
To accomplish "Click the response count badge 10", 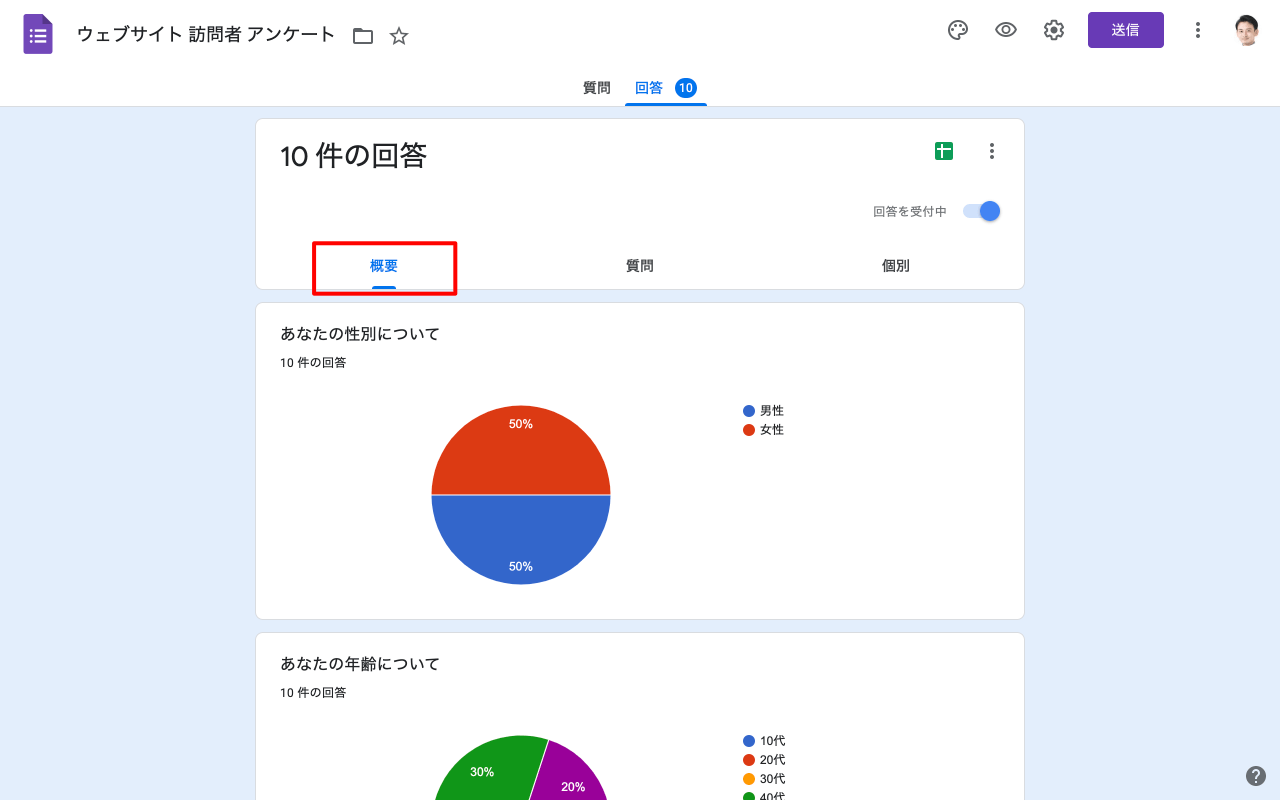I will [x=686, y=88].
